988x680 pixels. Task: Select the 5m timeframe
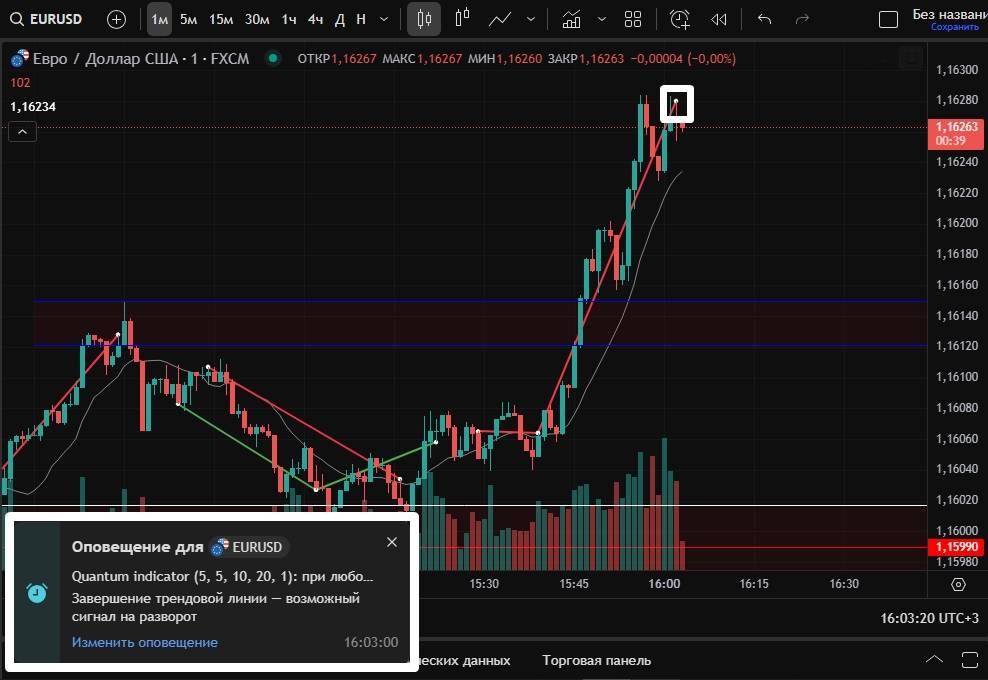(188, 19)
